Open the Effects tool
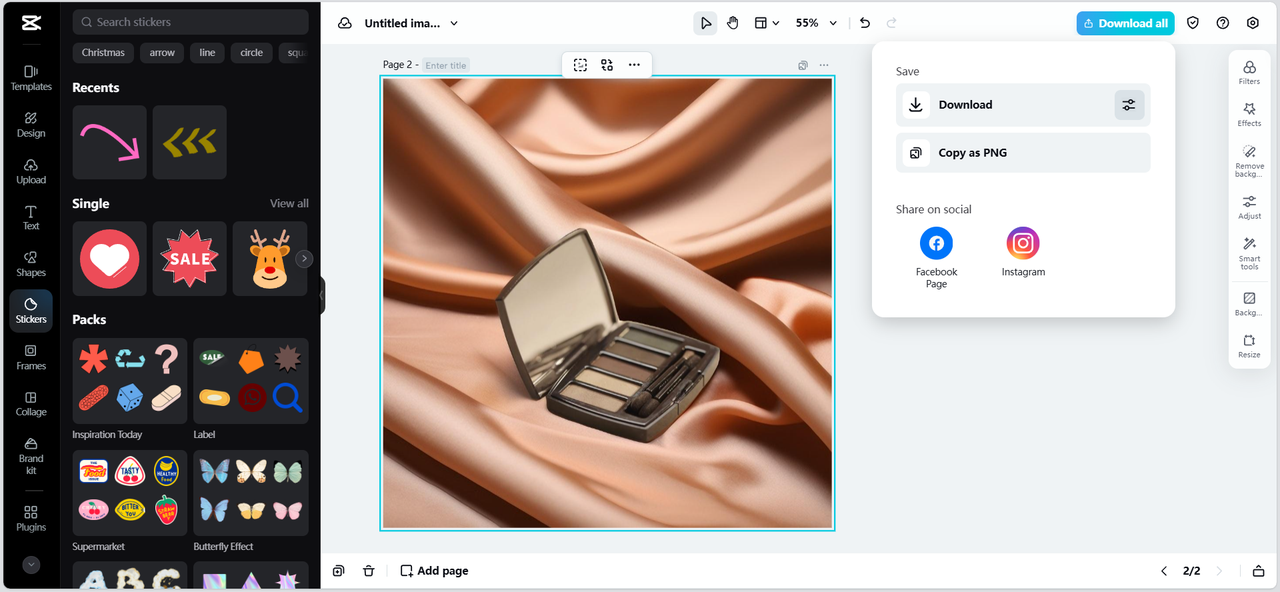The image size is (1280, 592). 1249,114
